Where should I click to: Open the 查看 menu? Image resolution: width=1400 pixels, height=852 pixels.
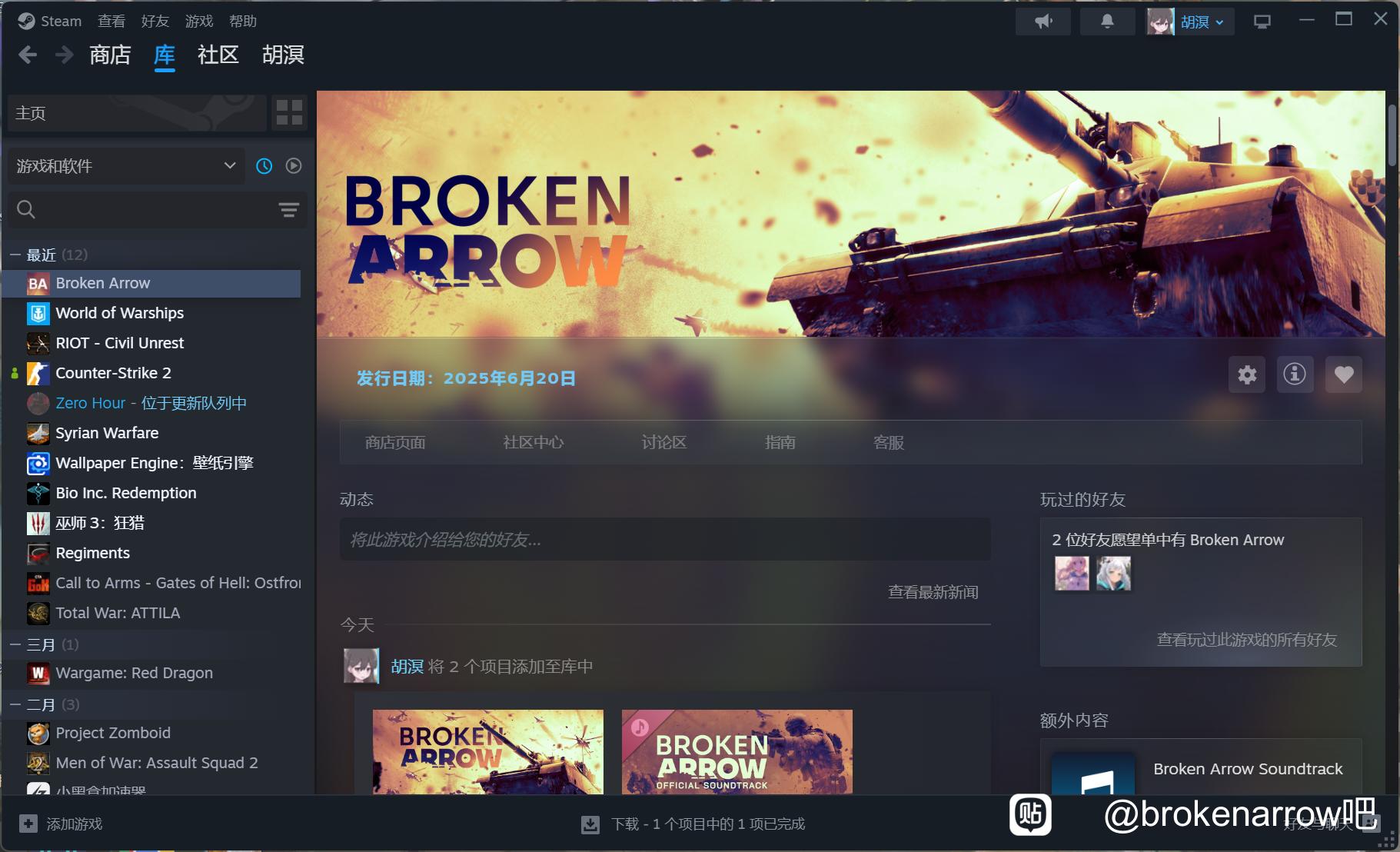pos(111,21)
